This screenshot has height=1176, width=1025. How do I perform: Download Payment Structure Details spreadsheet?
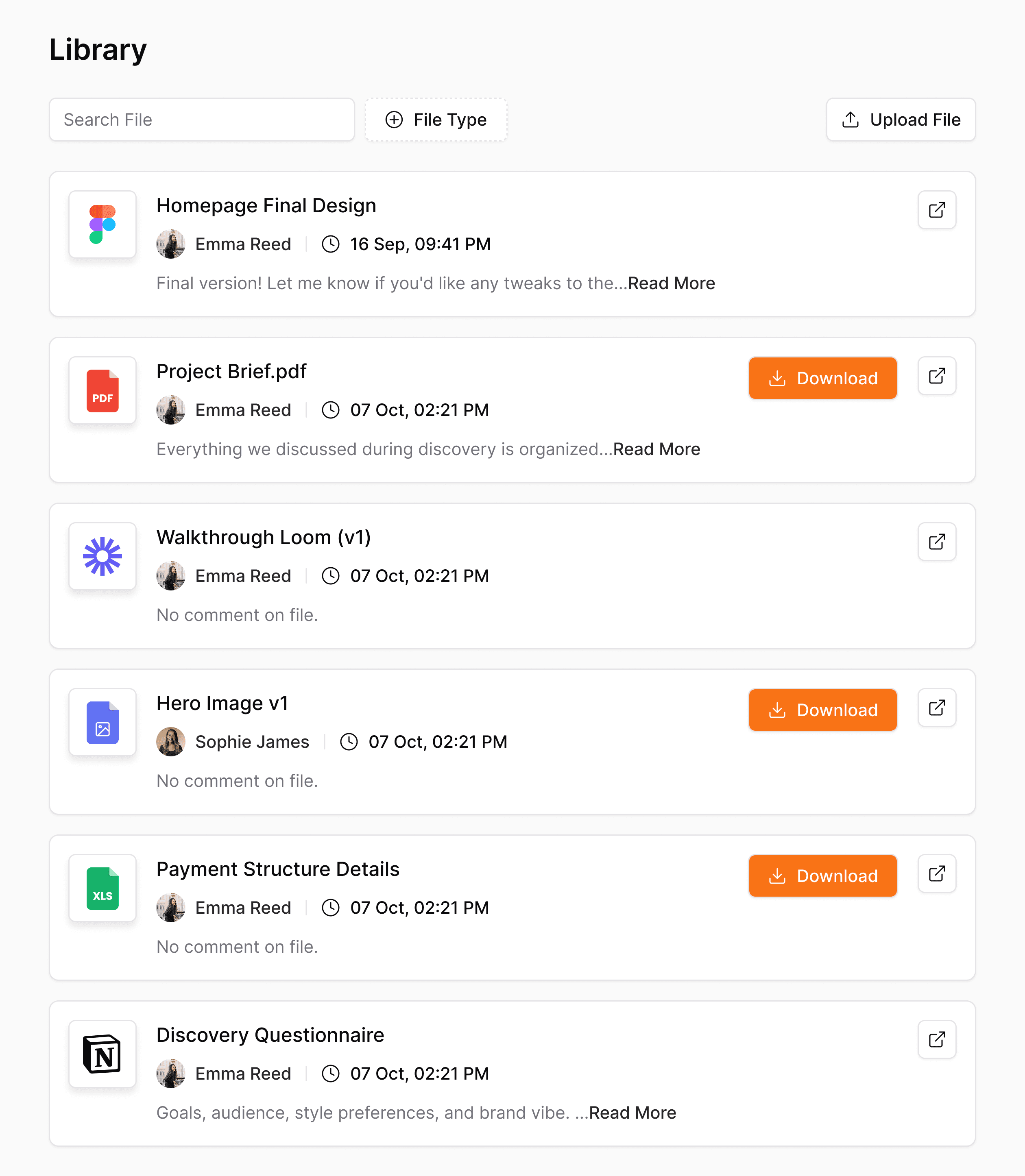pyautogui.click(x=822, y=875)
